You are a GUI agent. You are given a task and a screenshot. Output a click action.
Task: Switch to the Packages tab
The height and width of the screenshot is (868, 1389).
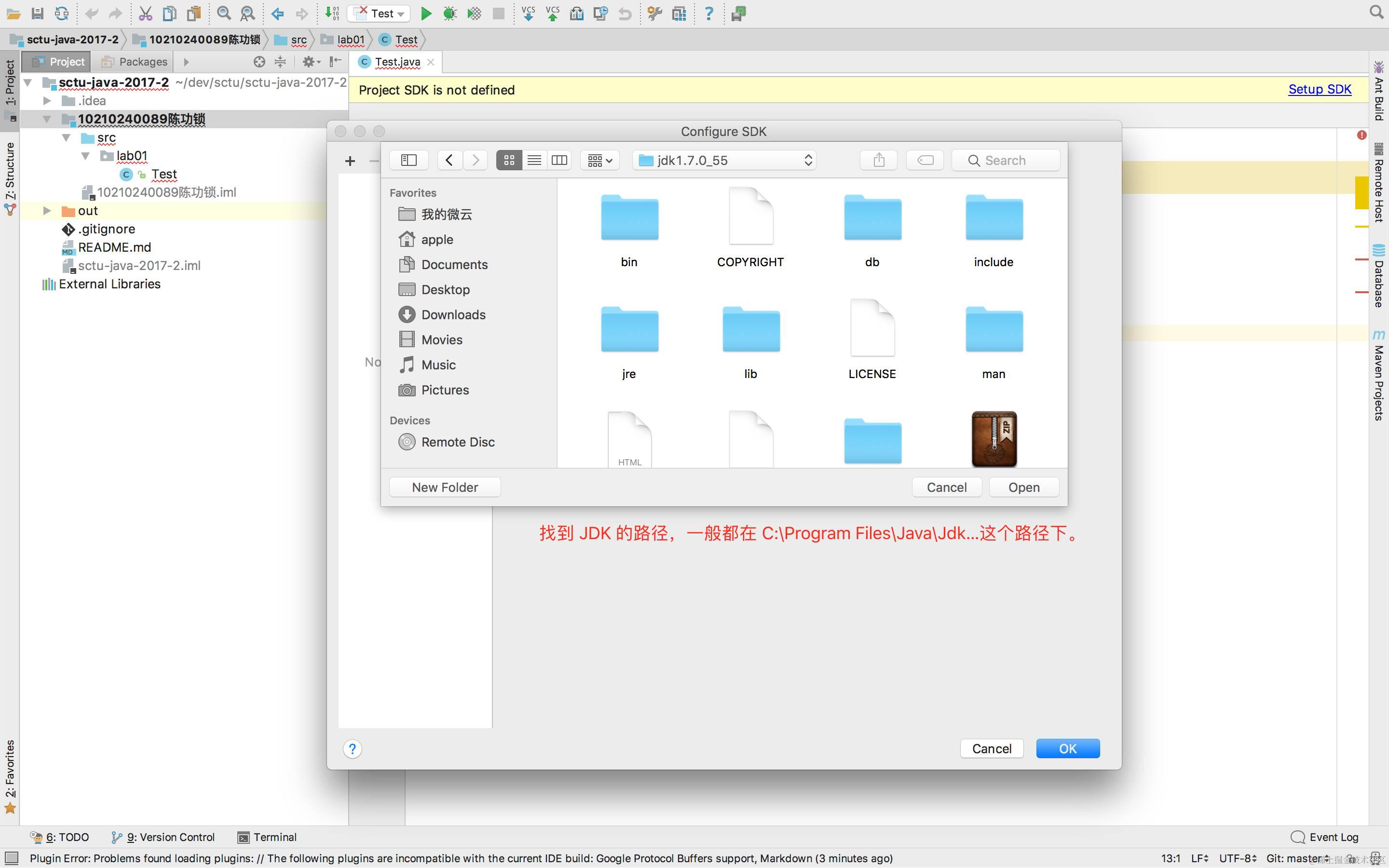[x=134, y=61]
